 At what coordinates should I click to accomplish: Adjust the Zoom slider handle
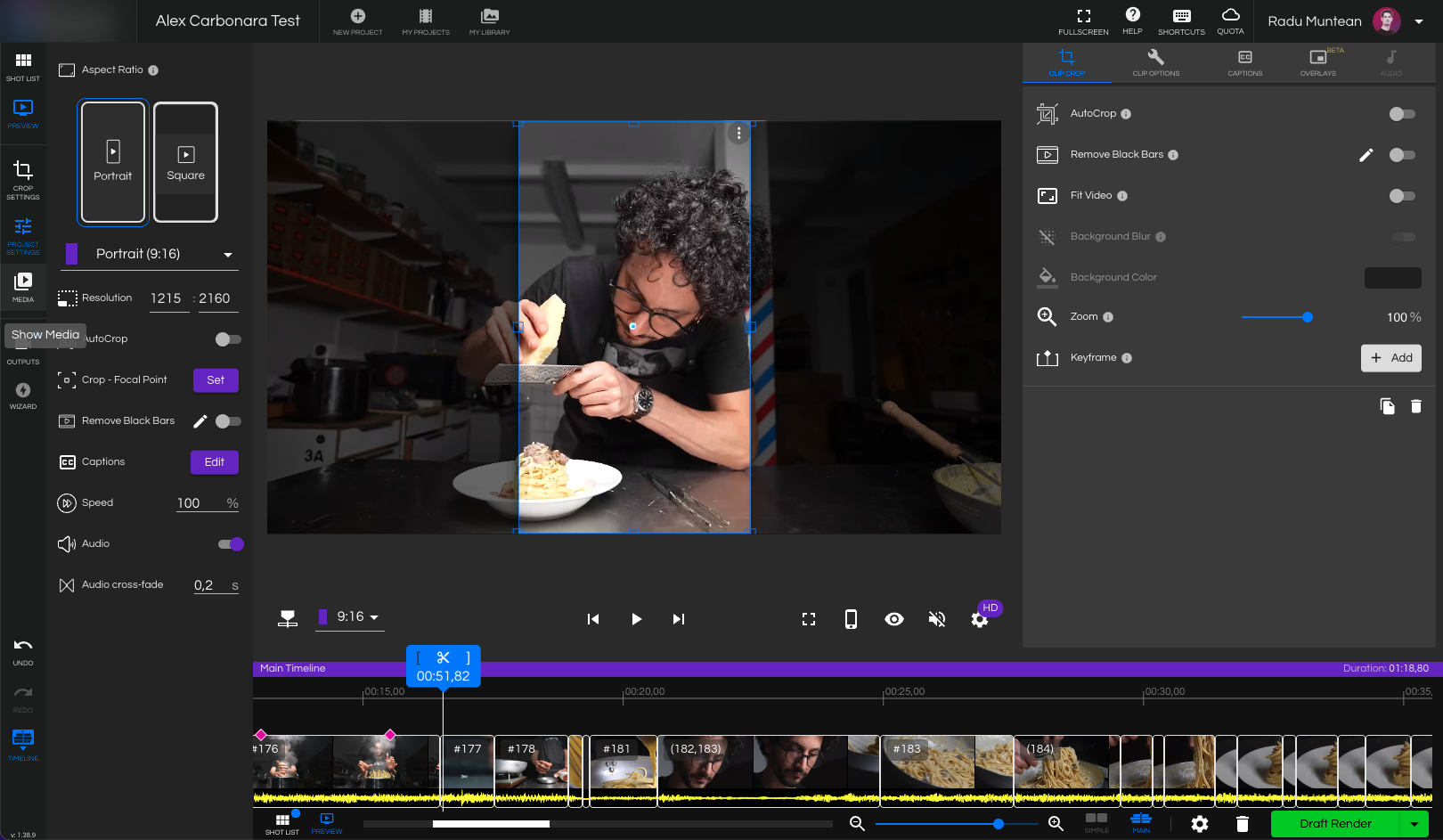(1307, 317)
